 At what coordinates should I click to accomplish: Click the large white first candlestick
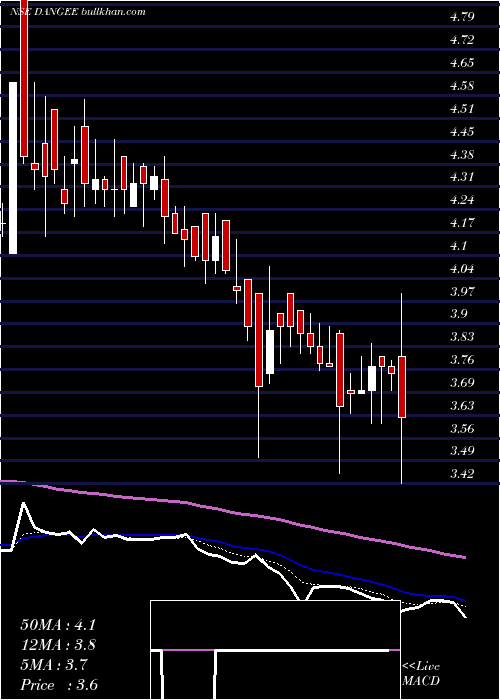point(13,168)
